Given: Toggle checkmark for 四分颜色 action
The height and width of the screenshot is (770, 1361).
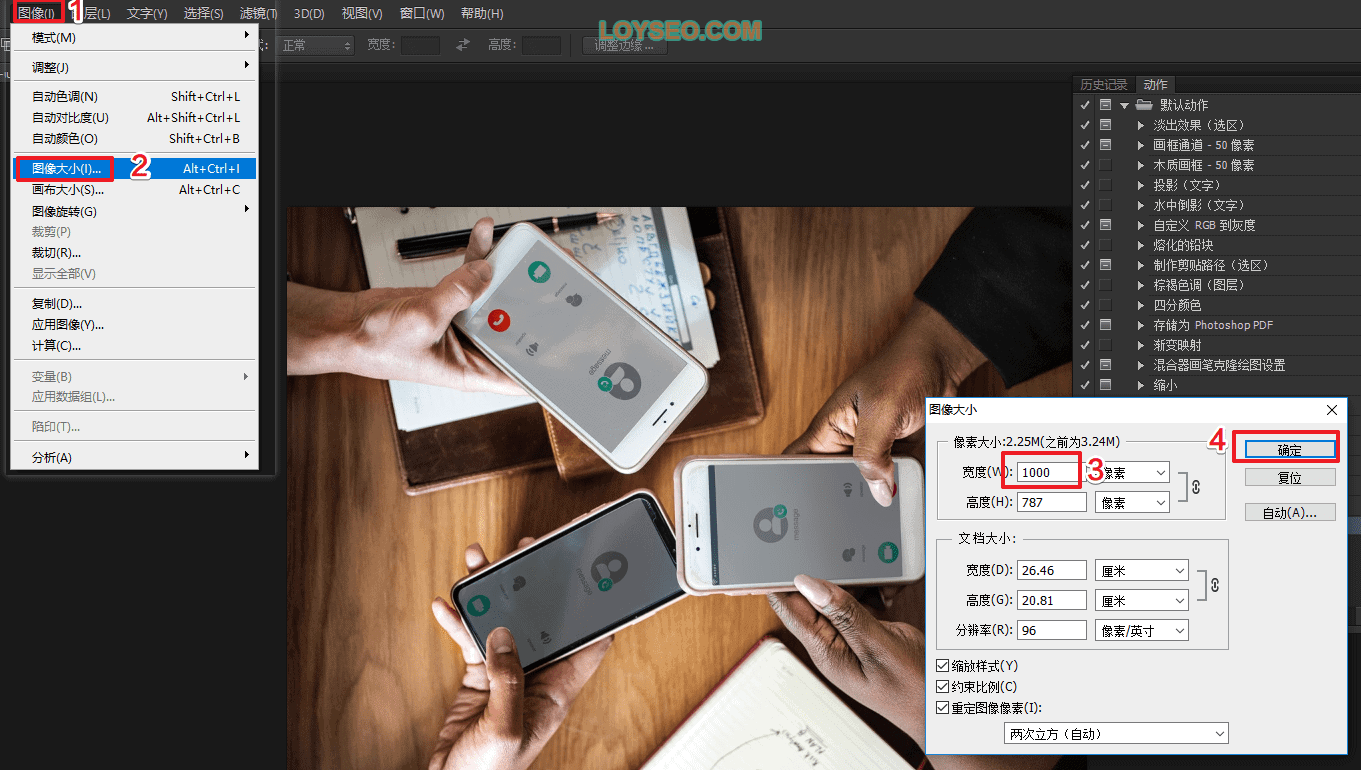Looking at the screenshot, I should (x=1085, y=305).
